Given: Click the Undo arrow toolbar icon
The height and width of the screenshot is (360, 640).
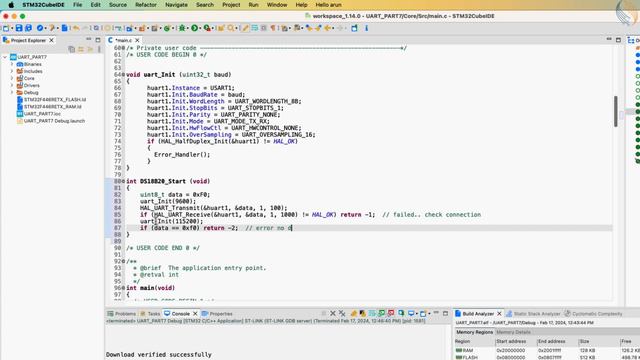Looking at the screenshot, I should coord(76,28).
